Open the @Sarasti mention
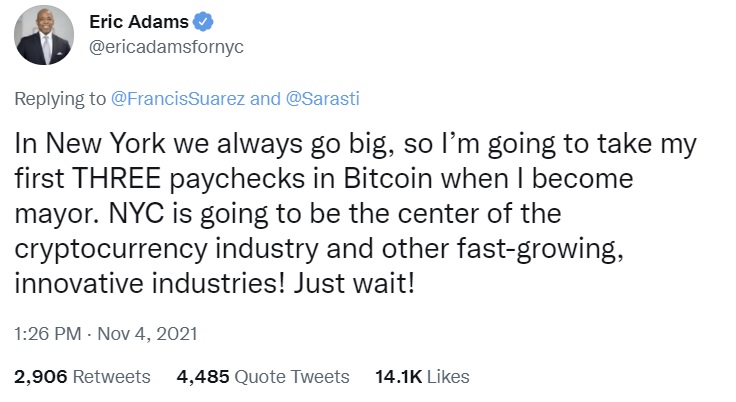Image resolution: width=736 pixels, height=402 pixels. tap(322, 99)
